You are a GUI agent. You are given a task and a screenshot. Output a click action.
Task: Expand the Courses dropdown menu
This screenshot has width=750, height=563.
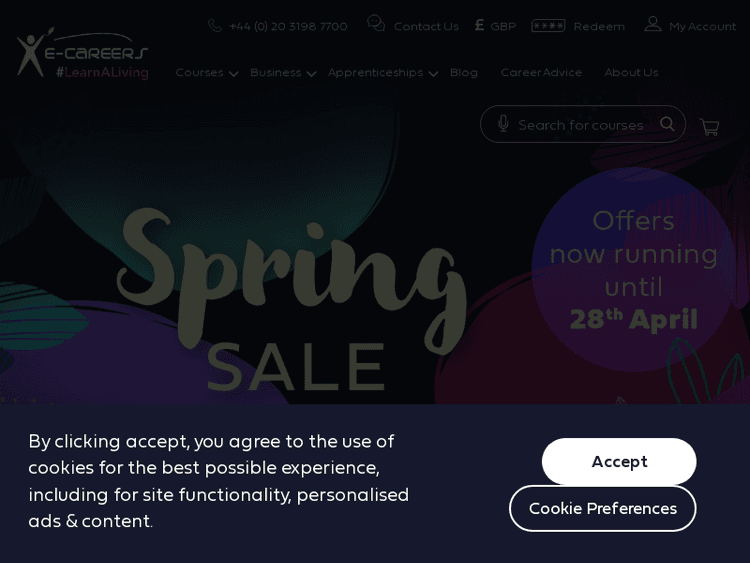[206, 72]
